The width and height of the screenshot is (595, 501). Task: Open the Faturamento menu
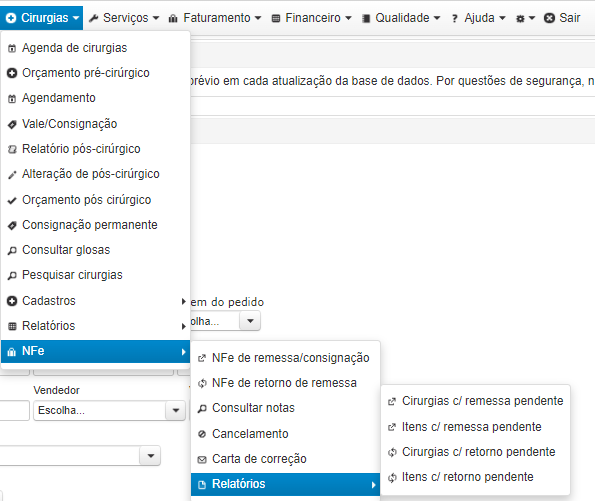(215, 18)
